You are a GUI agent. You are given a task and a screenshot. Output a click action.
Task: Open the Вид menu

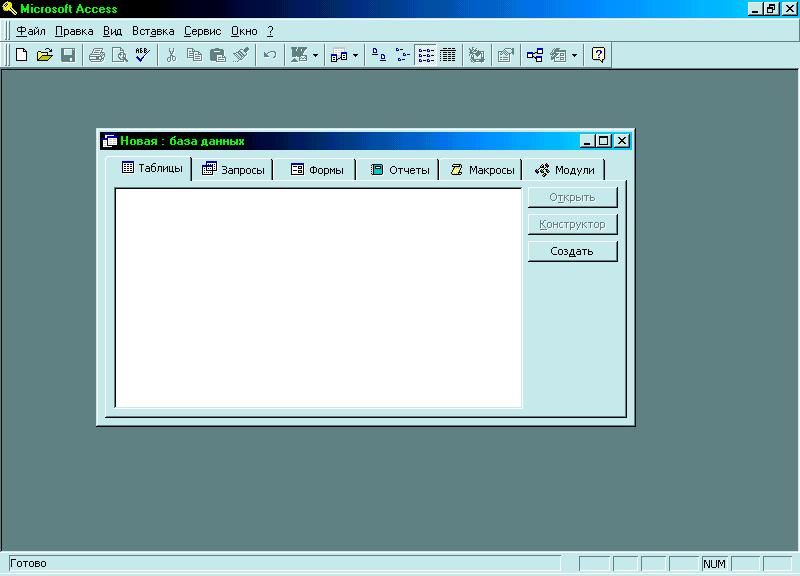tap(112, 31)
